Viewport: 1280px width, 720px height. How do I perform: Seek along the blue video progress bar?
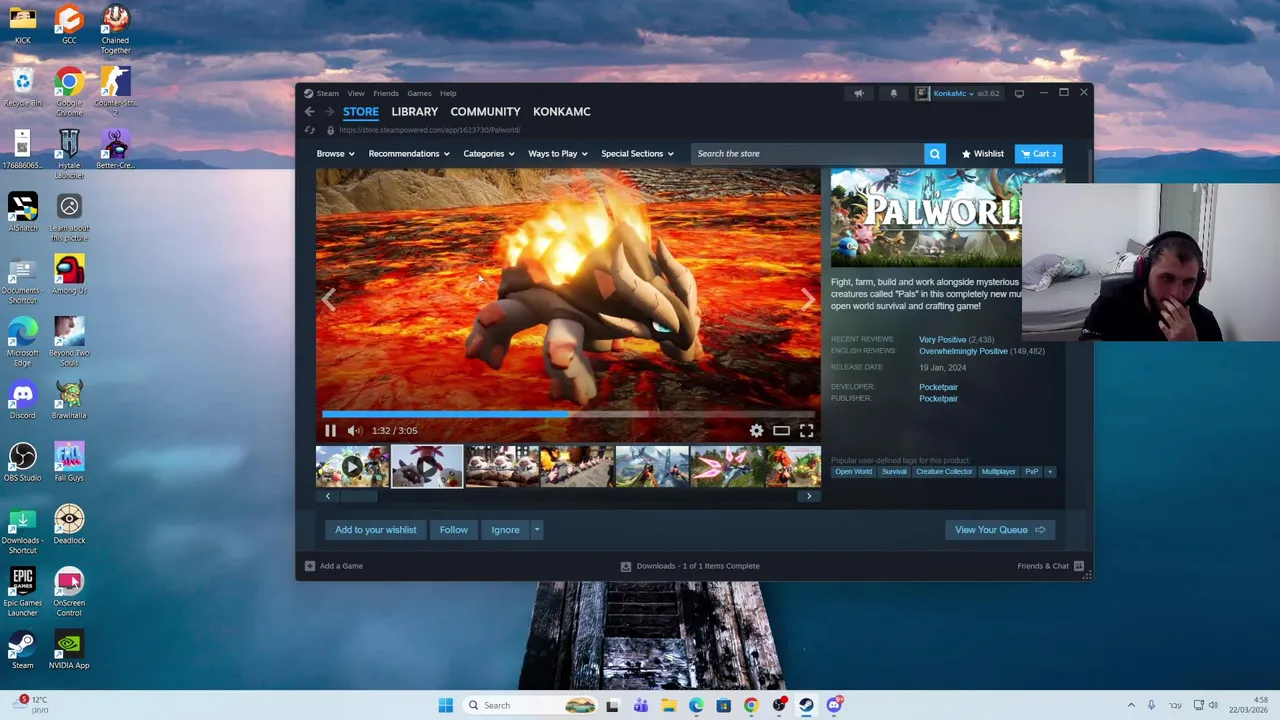point(568,414)
